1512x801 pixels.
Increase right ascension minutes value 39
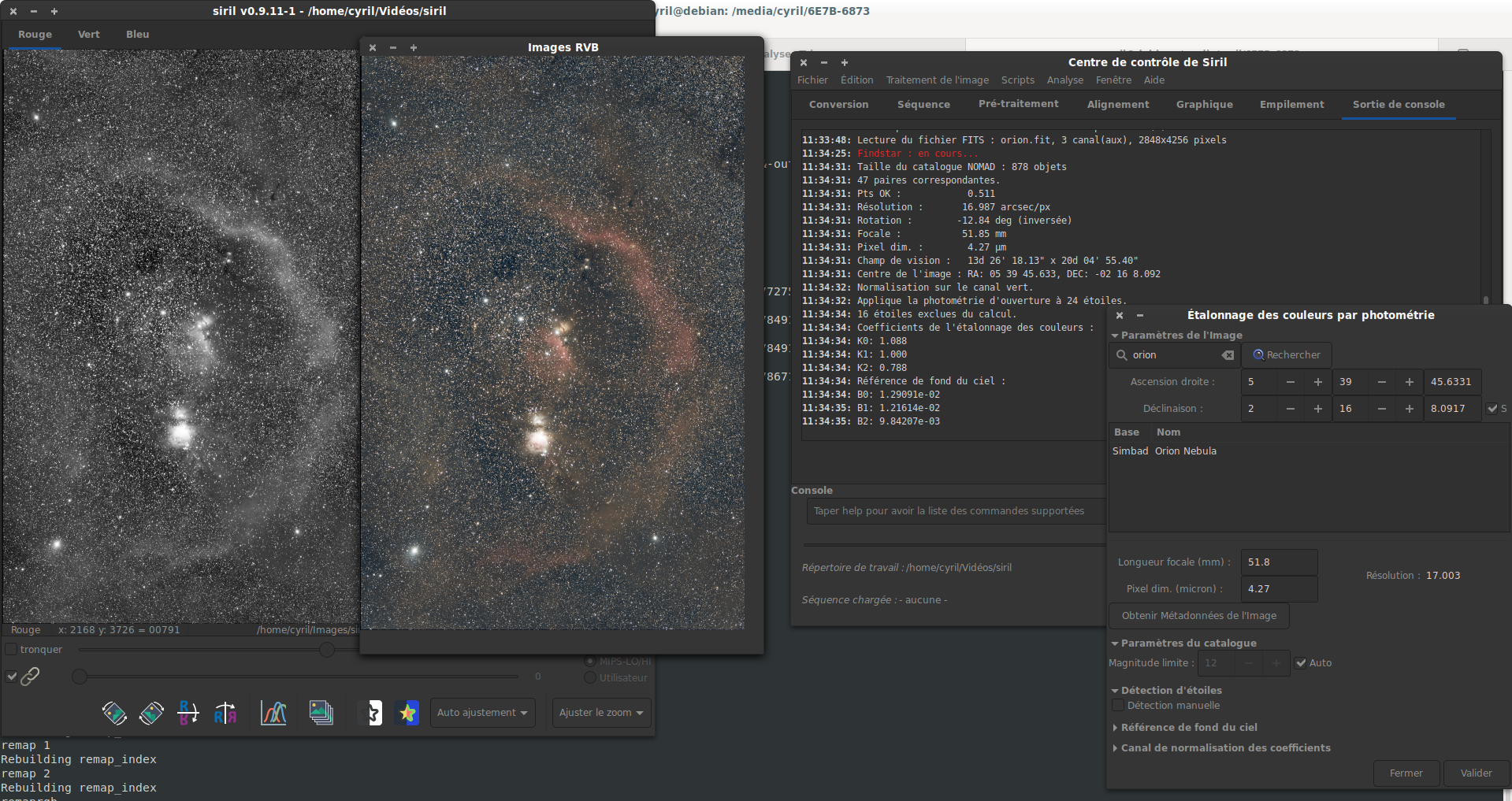[1409, 382]
